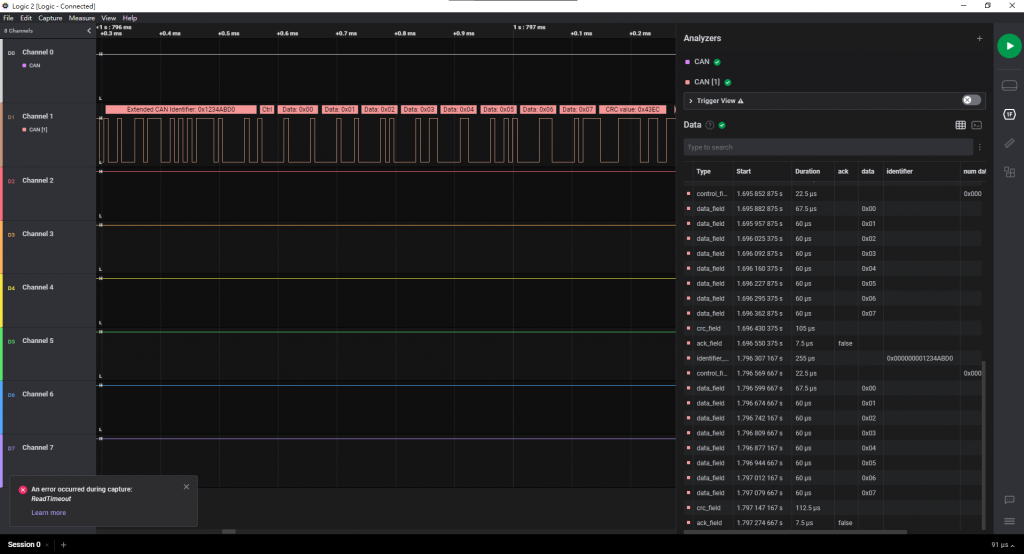
Task: Expand the Trigger View section chevron
Action: (691, 101)
